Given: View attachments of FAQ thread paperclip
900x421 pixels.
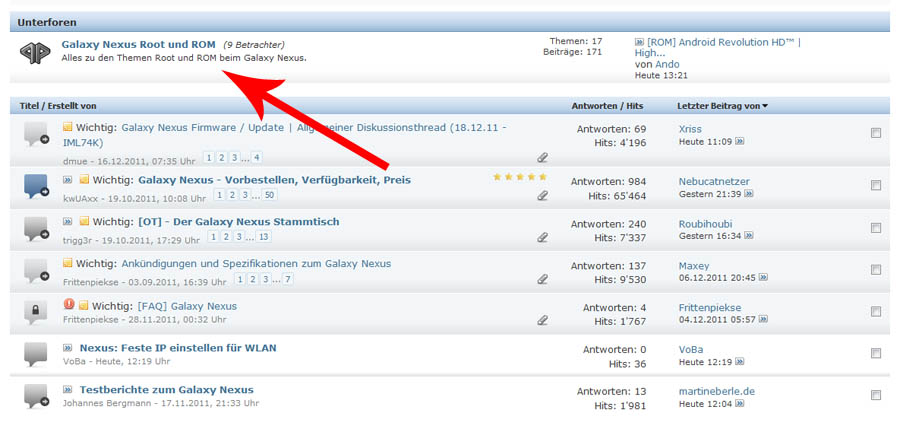Looking at the screenshot, I should [x=542, y=320].
